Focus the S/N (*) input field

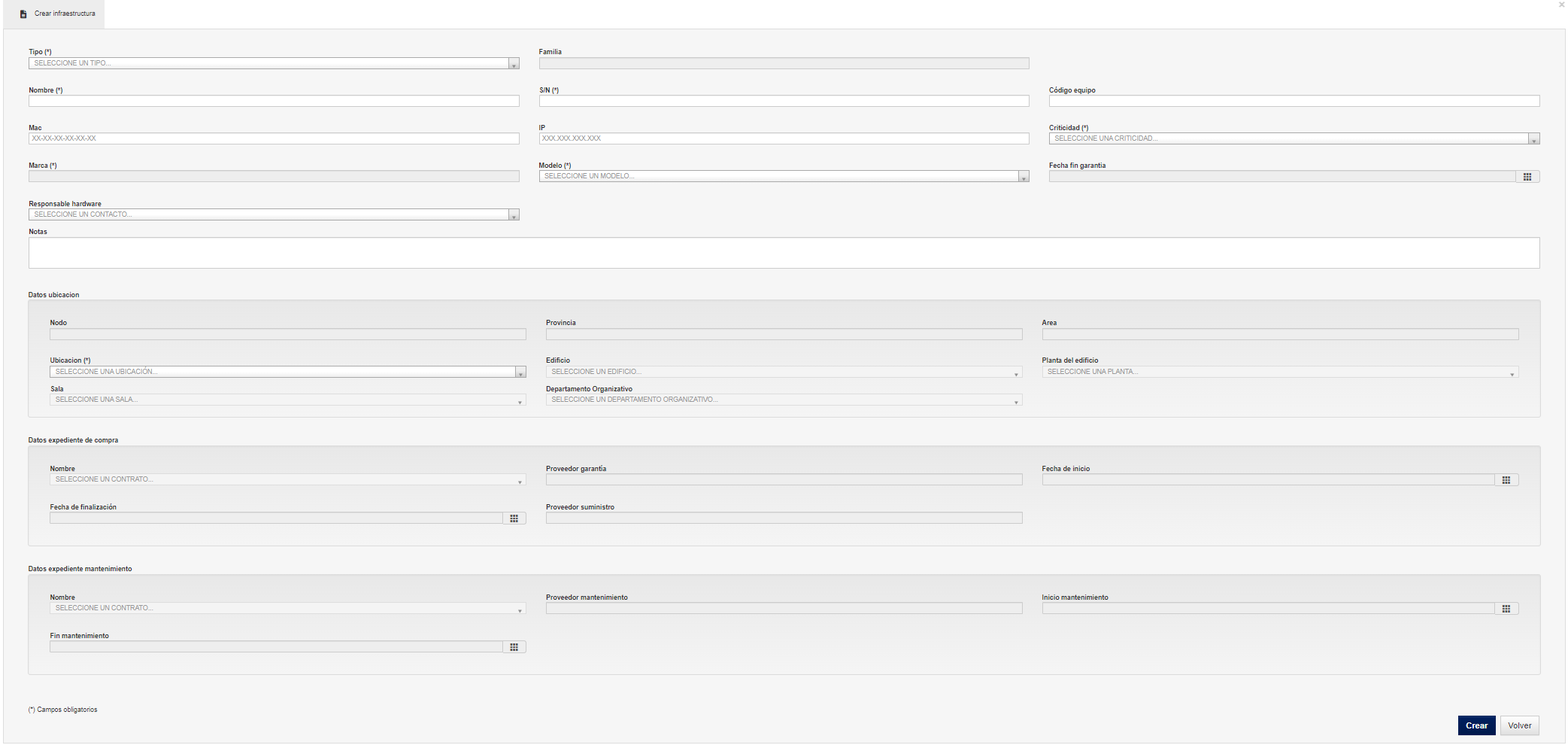[784, 101]
